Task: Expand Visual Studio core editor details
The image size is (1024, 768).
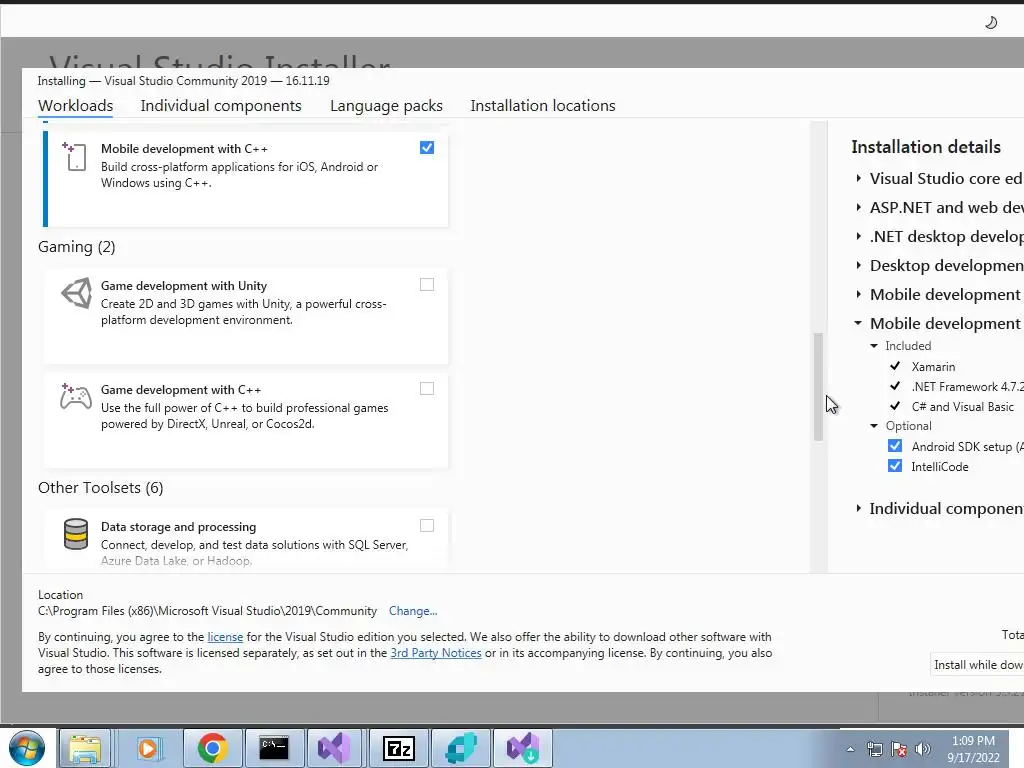Action: click(x=859, y=178)
